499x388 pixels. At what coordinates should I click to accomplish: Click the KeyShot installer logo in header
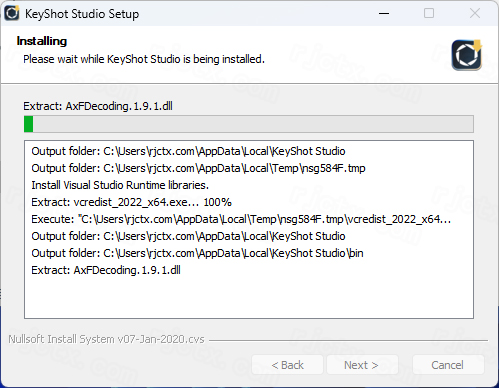[x=467, y=55]
